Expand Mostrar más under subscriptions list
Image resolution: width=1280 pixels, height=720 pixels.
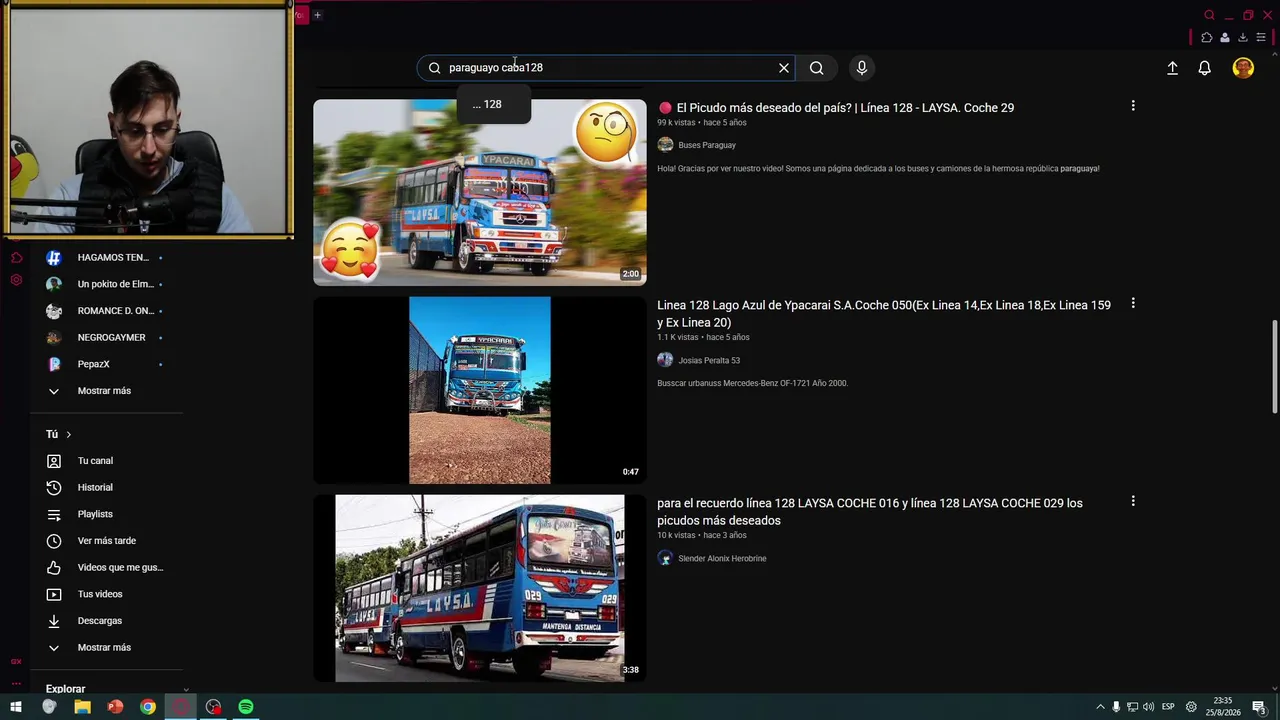[x=106, y=391]
